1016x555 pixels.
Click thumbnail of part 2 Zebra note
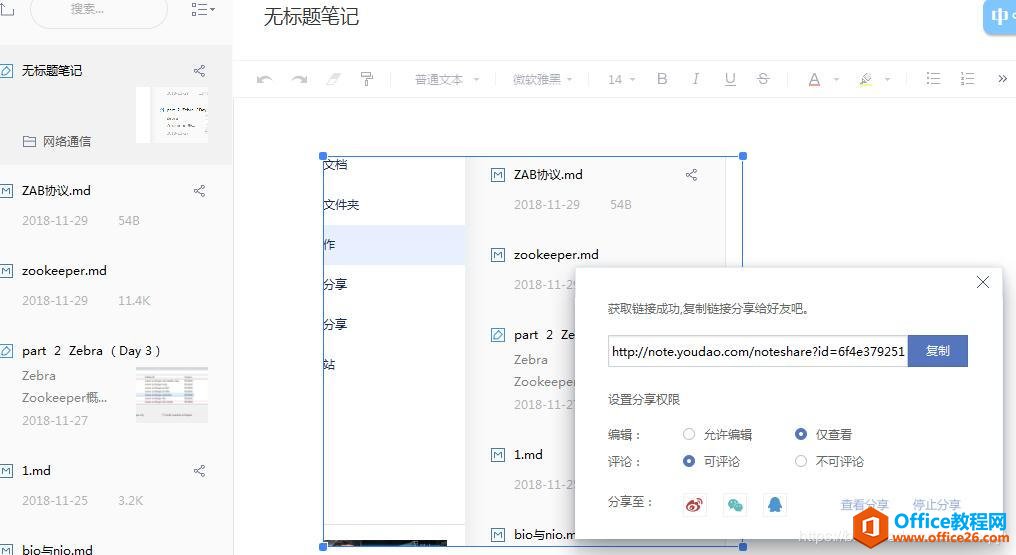tap(172, 394)
